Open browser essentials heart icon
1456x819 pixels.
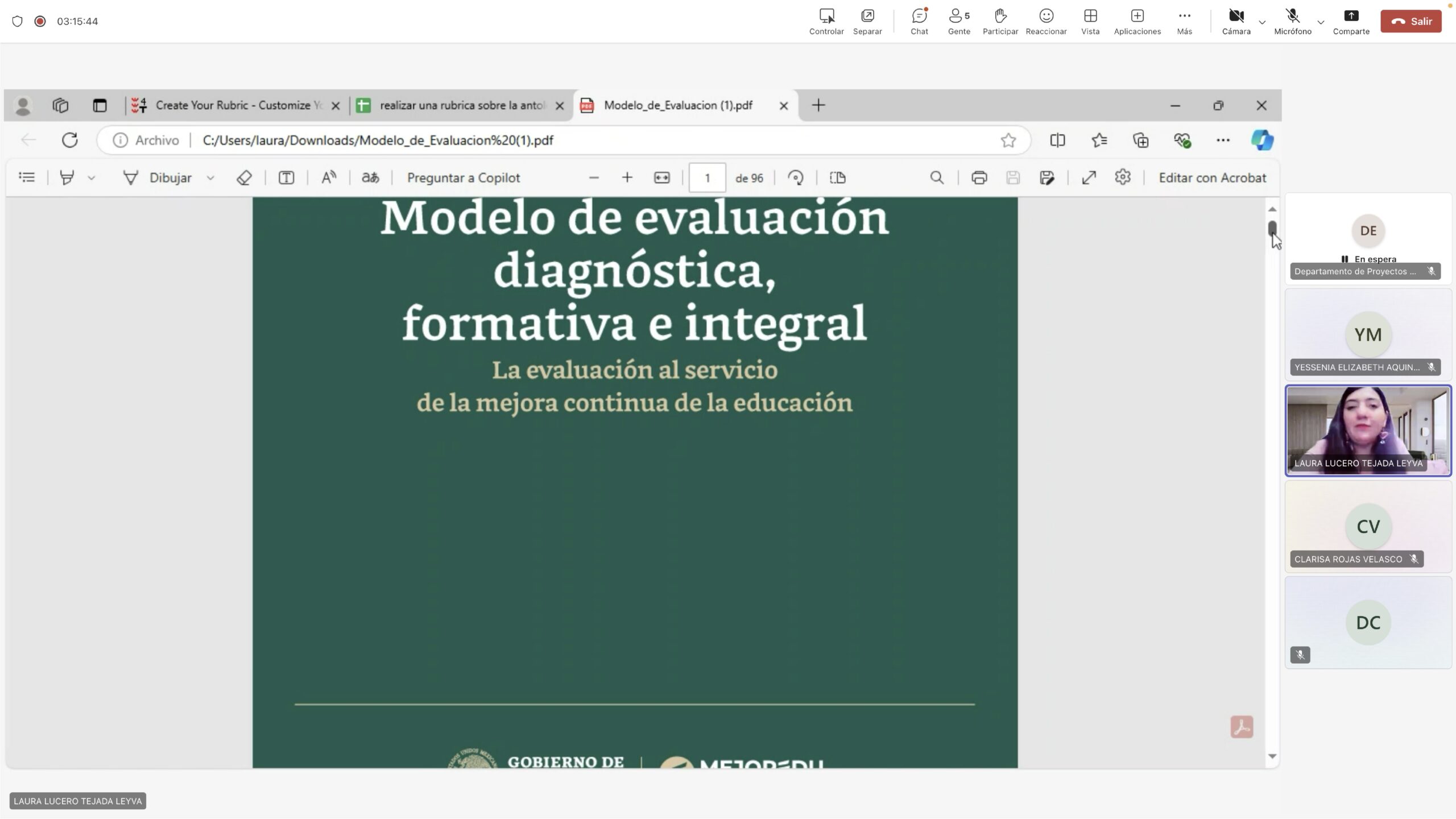click(1182, 140)
